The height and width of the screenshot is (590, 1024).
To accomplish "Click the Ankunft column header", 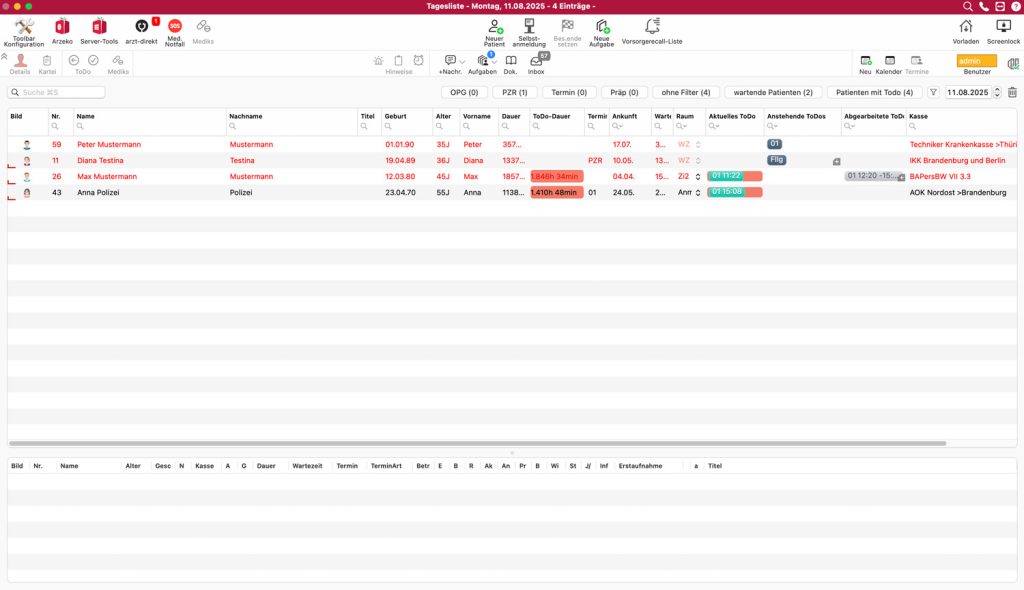I will [625, 116].
